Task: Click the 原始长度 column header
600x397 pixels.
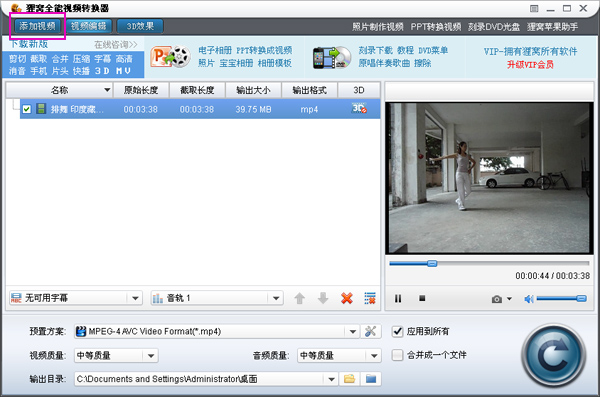Action: click(x=141, y=90)
